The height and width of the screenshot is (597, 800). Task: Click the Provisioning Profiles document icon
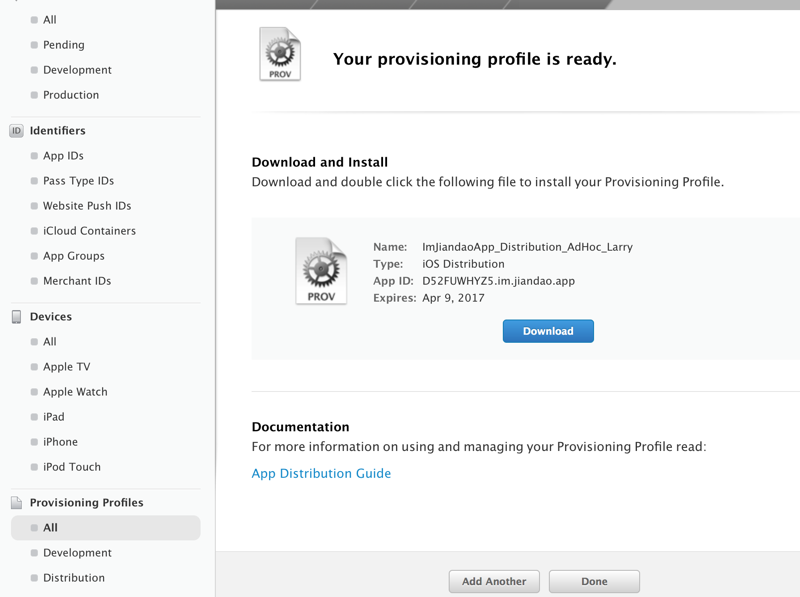[16, 503]
